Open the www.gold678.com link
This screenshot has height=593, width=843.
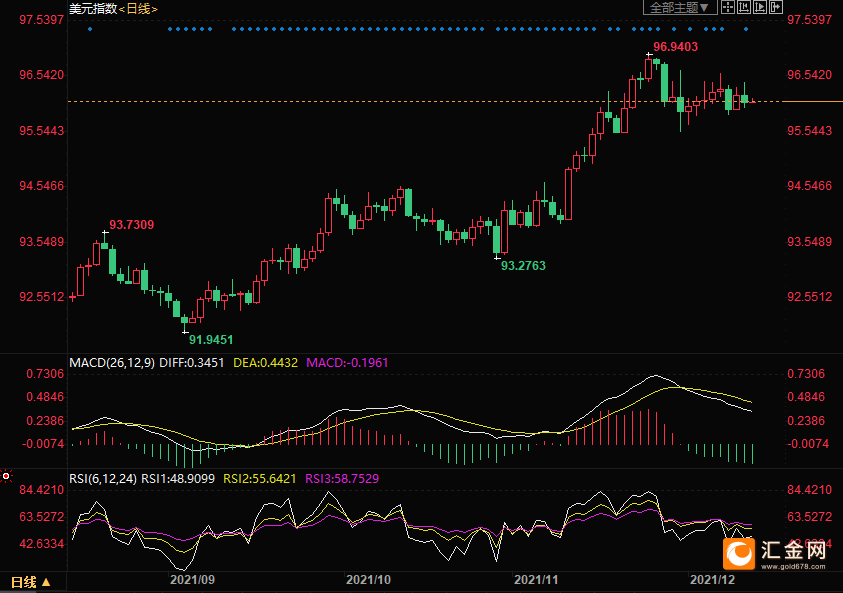click(793, 566)
